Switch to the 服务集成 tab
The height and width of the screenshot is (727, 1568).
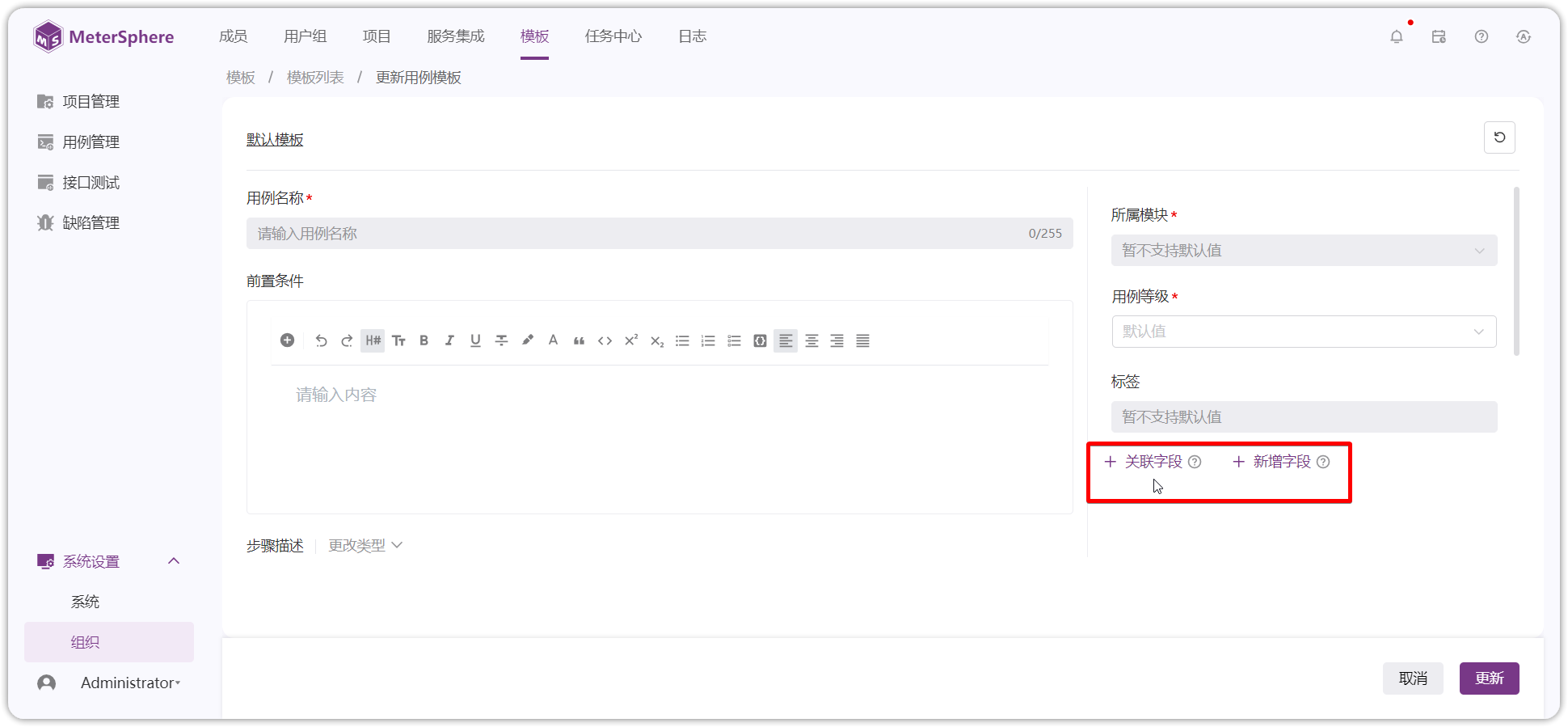(x=456, y=36)
